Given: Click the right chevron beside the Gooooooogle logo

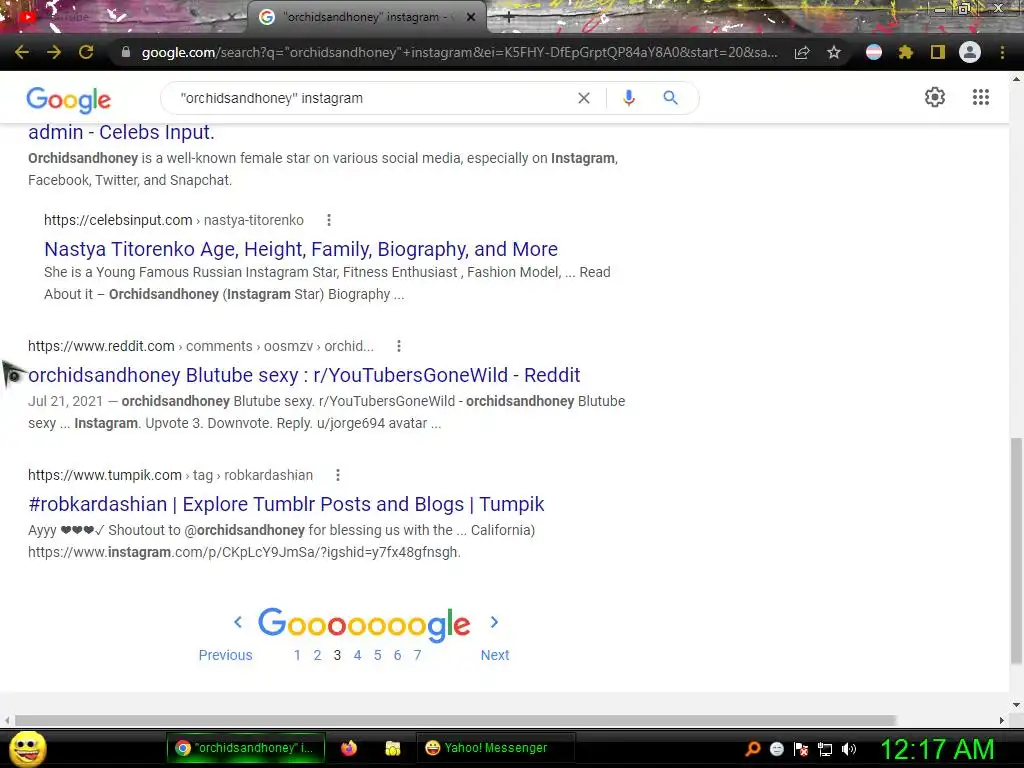Looking at the screenshot, I should (494, 622).
